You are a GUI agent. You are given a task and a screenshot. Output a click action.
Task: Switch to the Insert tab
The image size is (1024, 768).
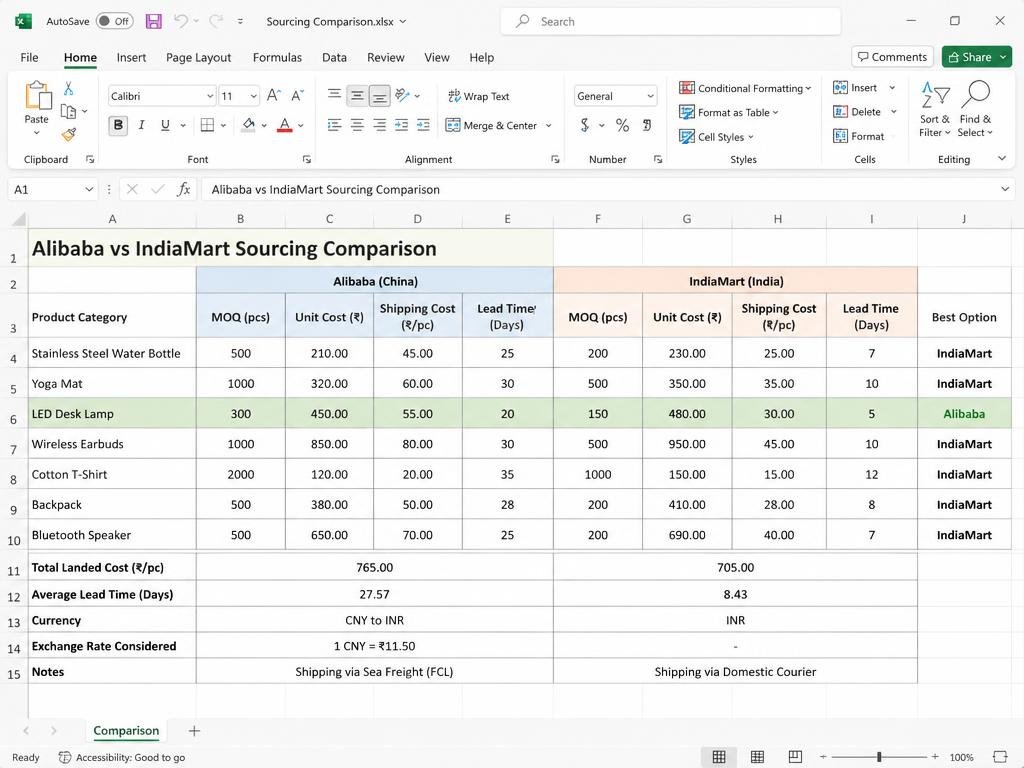pyautogui.click(x=131, y=57)
